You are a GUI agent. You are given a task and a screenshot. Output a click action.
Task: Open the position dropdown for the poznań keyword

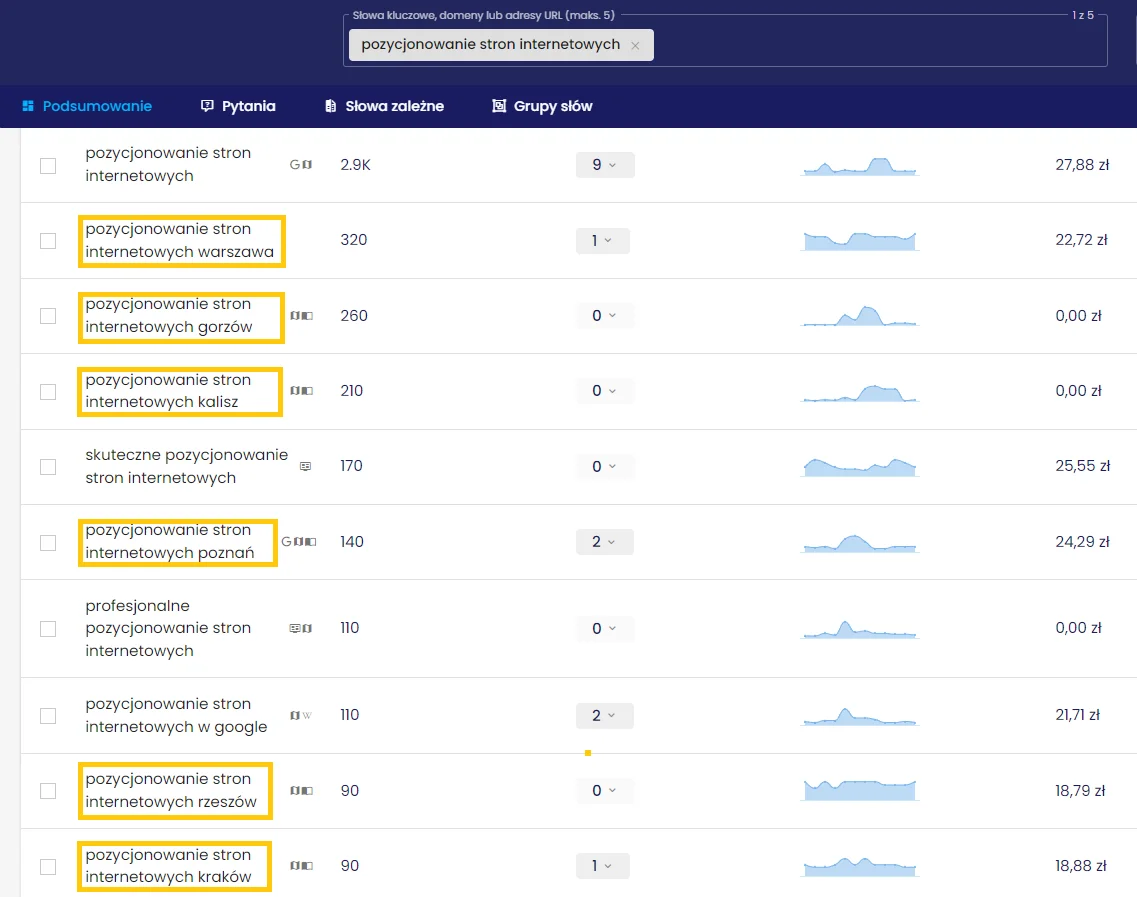[604, 542]
